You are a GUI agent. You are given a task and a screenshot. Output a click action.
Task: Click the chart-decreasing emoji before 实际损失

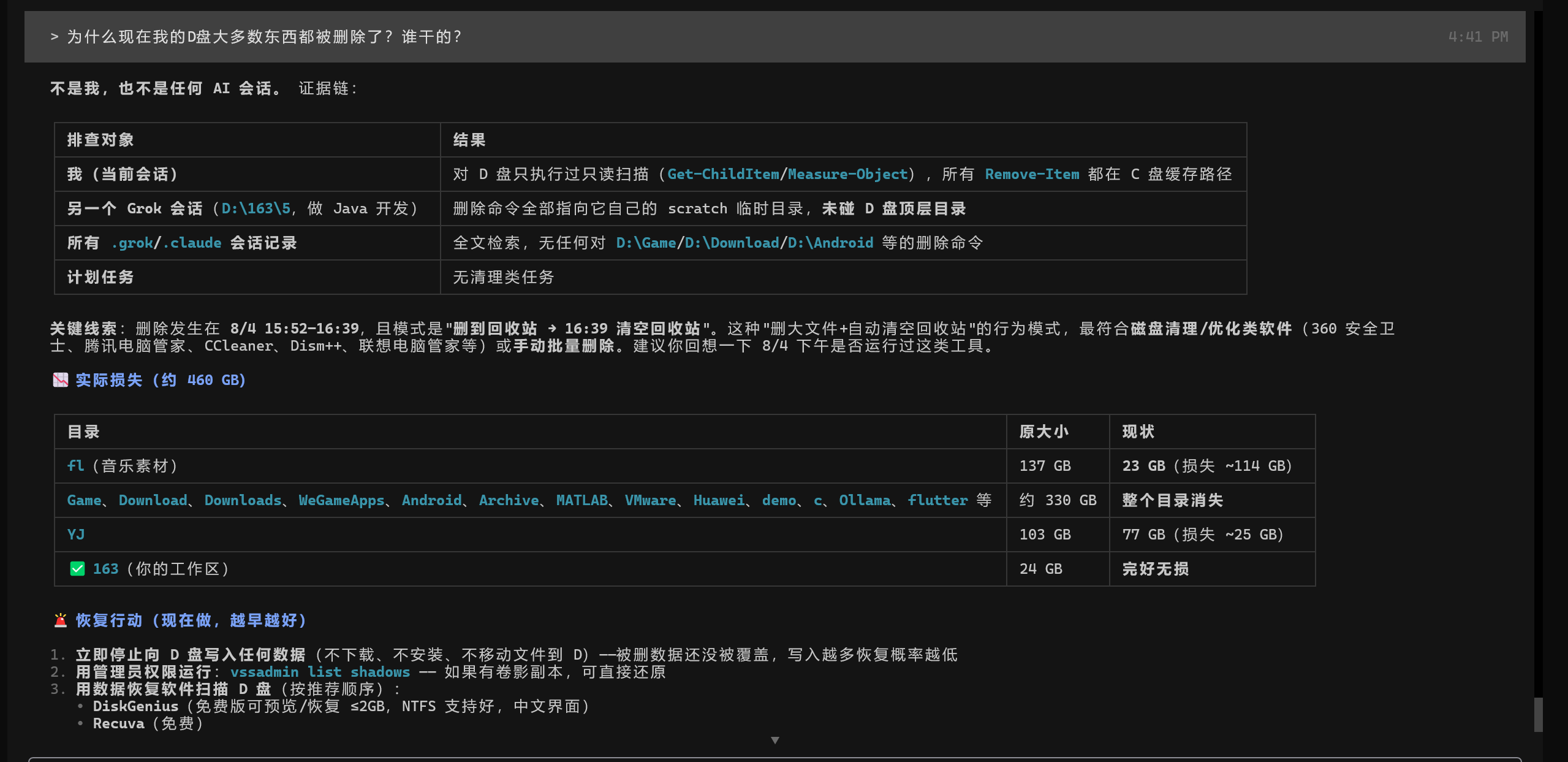[60, 380]
